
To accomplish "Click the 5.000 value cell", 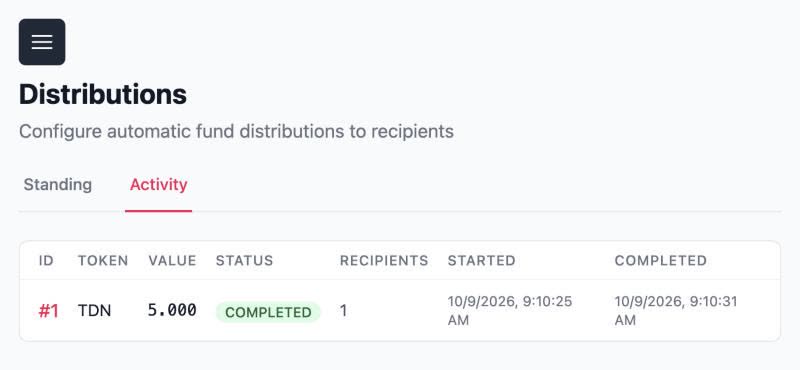I will point(172,310).
